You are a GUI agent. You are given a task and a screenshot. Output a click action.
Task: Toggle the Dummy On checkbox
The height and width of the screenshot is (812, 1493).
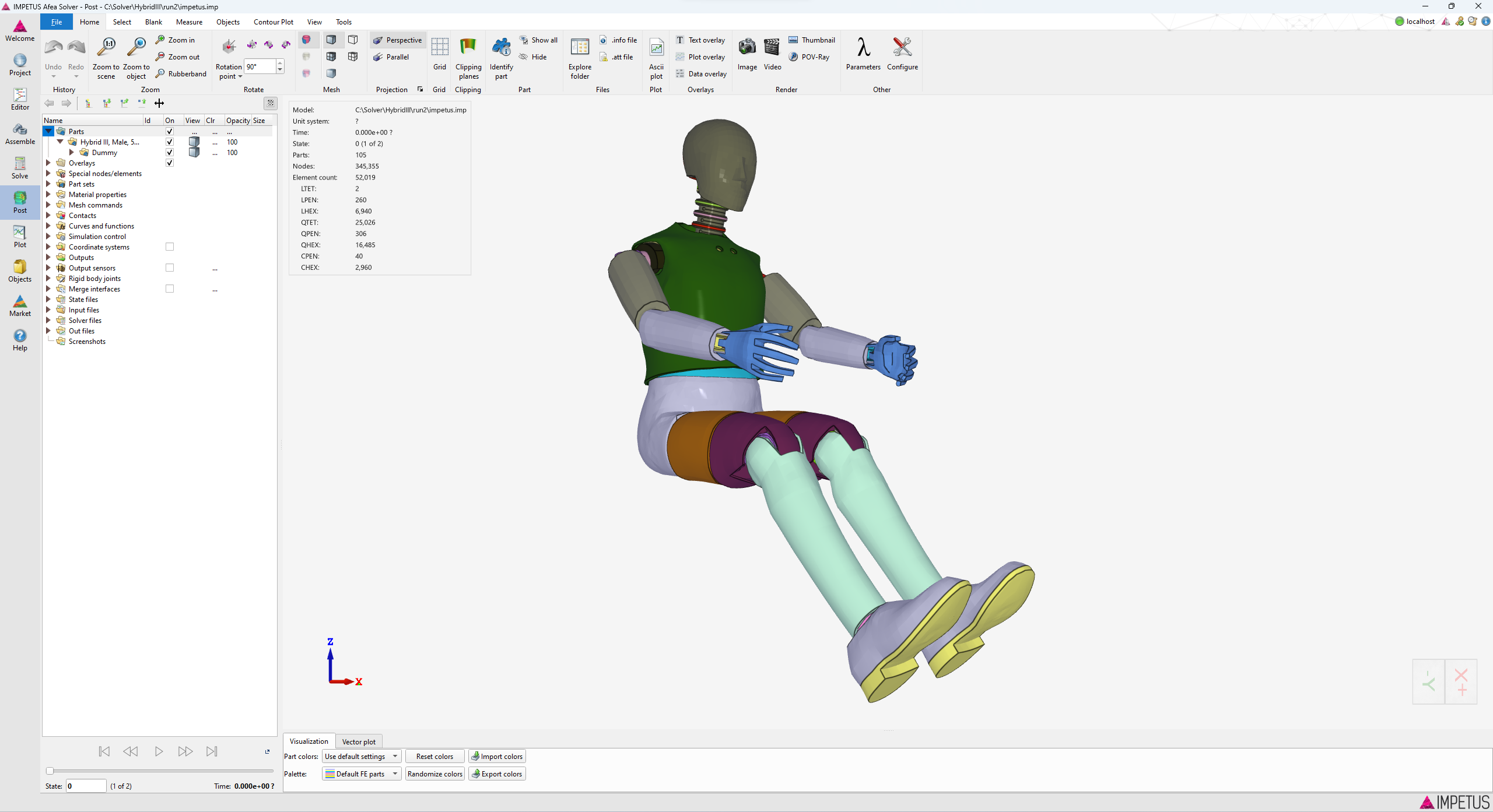coord(170,152)
